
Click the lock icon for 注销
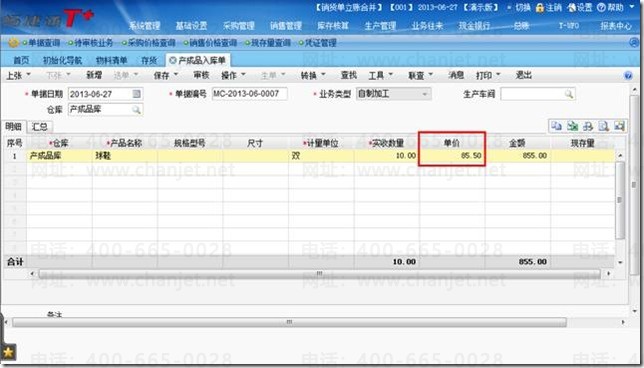coord(540,8)
